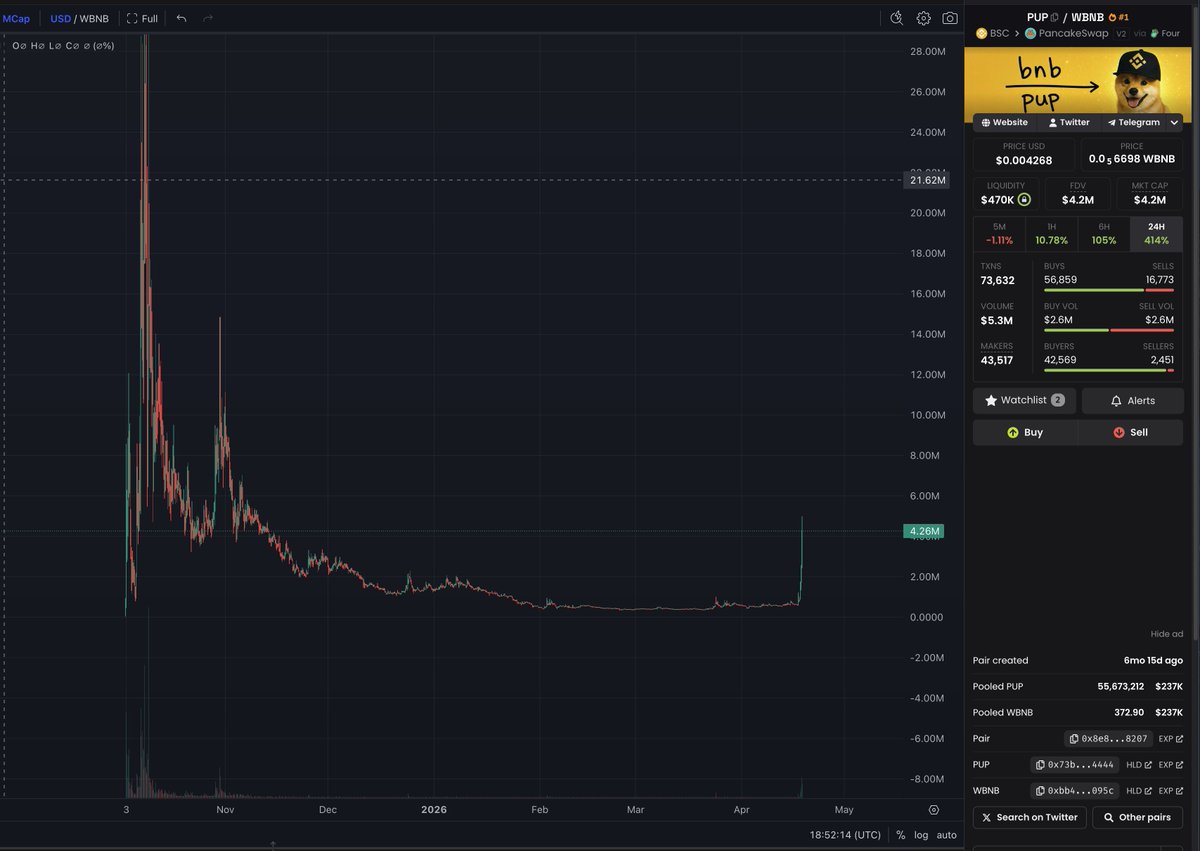Screen dimensions: 1200x851
Task: Click the OHLC legend on chart
Action: pos(62,45)
